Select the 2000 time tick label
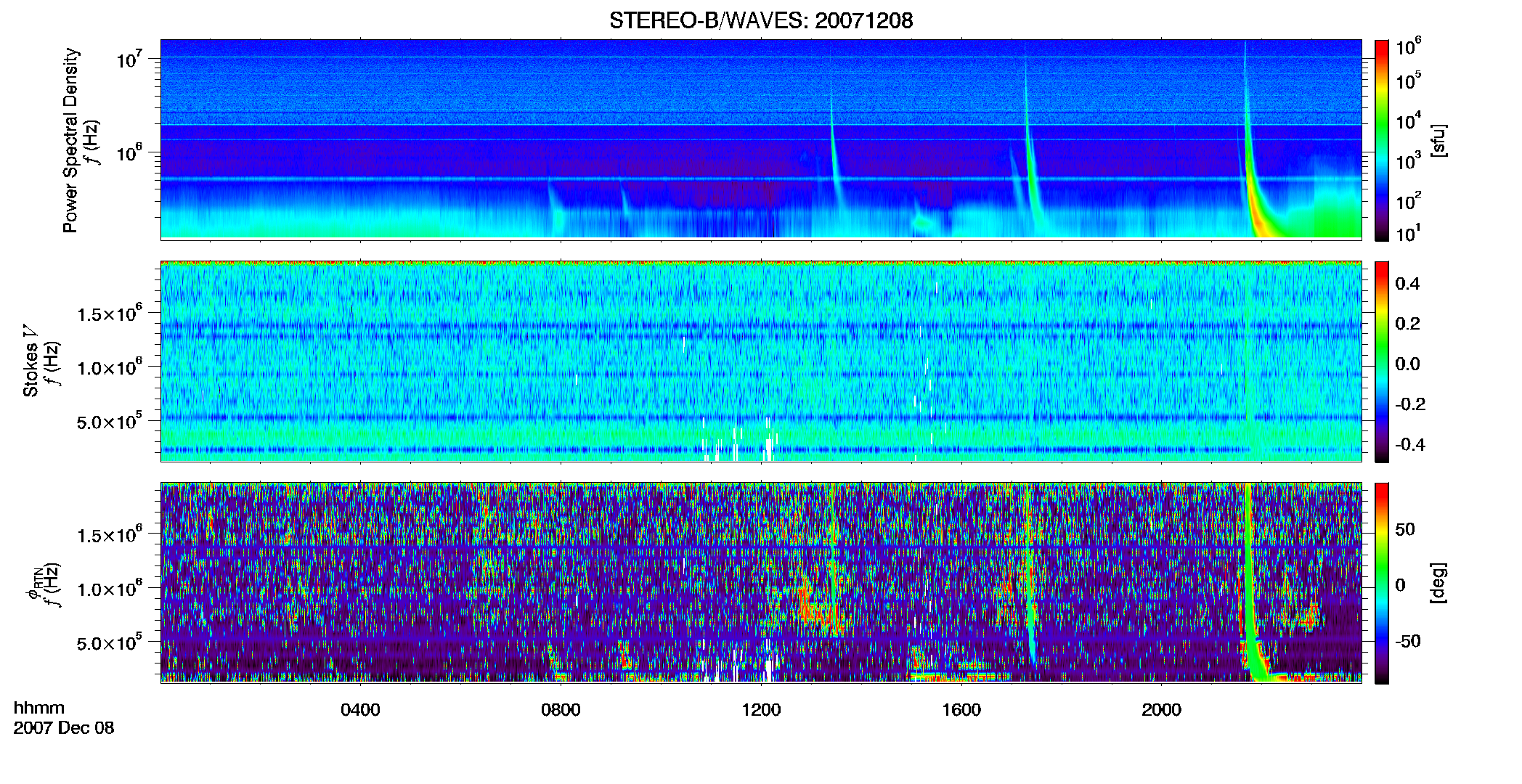Image resolution: width=1522 pixels, height=784 pixels. point(1162,710)
